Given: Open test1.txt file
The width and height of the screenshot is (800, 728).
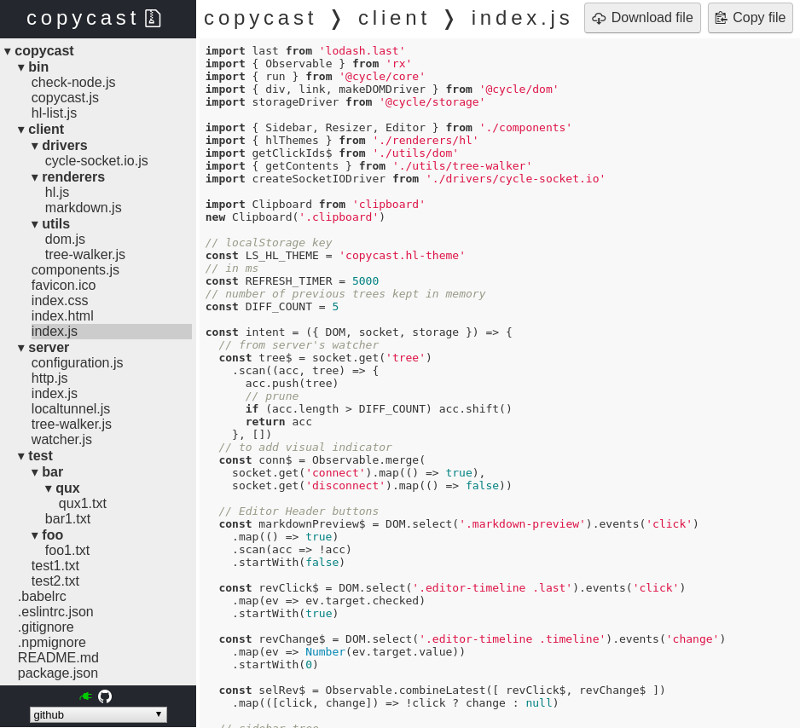Looking at the screenshot, I should (x=55, y=566).
